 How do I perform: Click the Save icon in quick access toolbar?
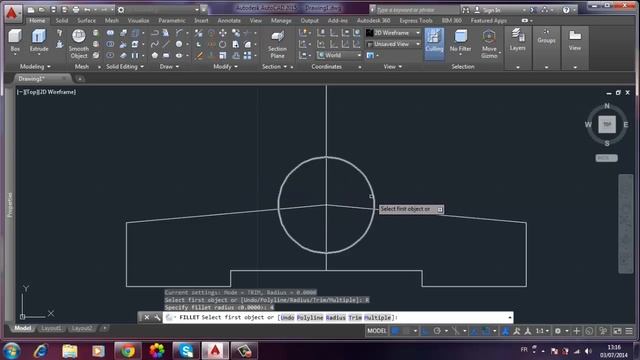coord(53,10)
